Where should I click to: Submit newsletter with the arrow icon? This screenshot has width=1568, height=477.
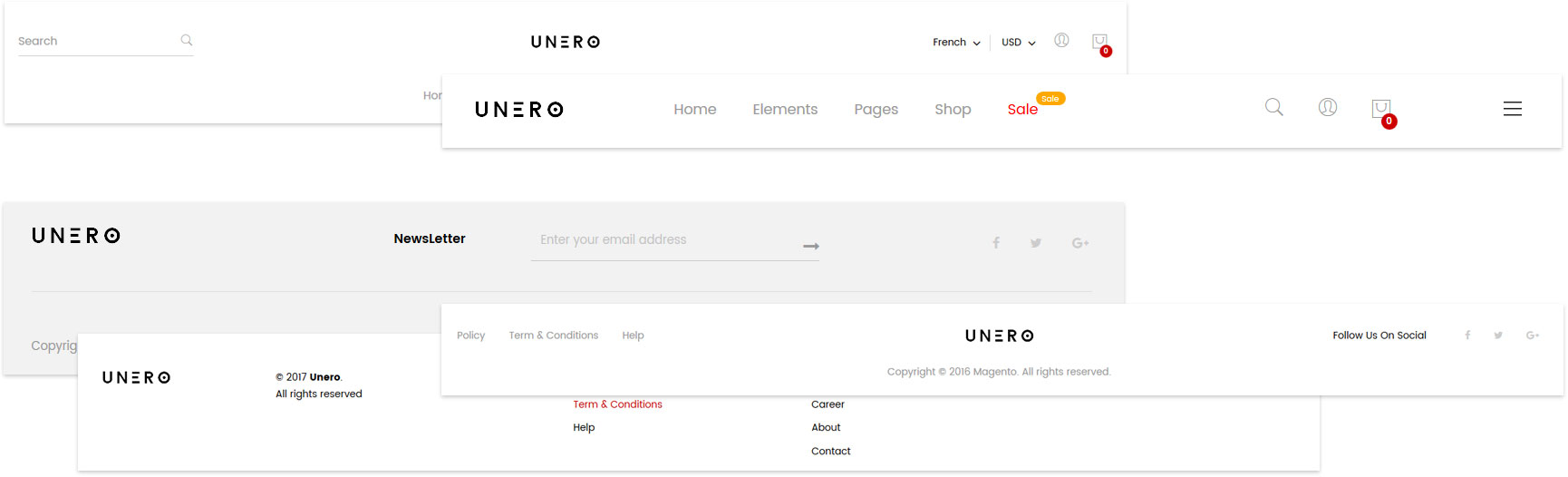811,246
